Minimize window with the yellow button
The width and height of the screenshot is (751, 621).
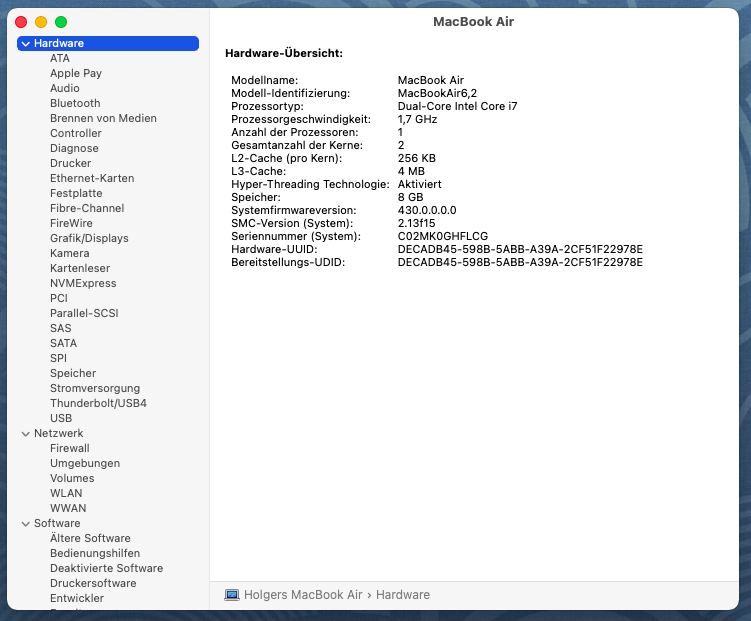point(41,22)
